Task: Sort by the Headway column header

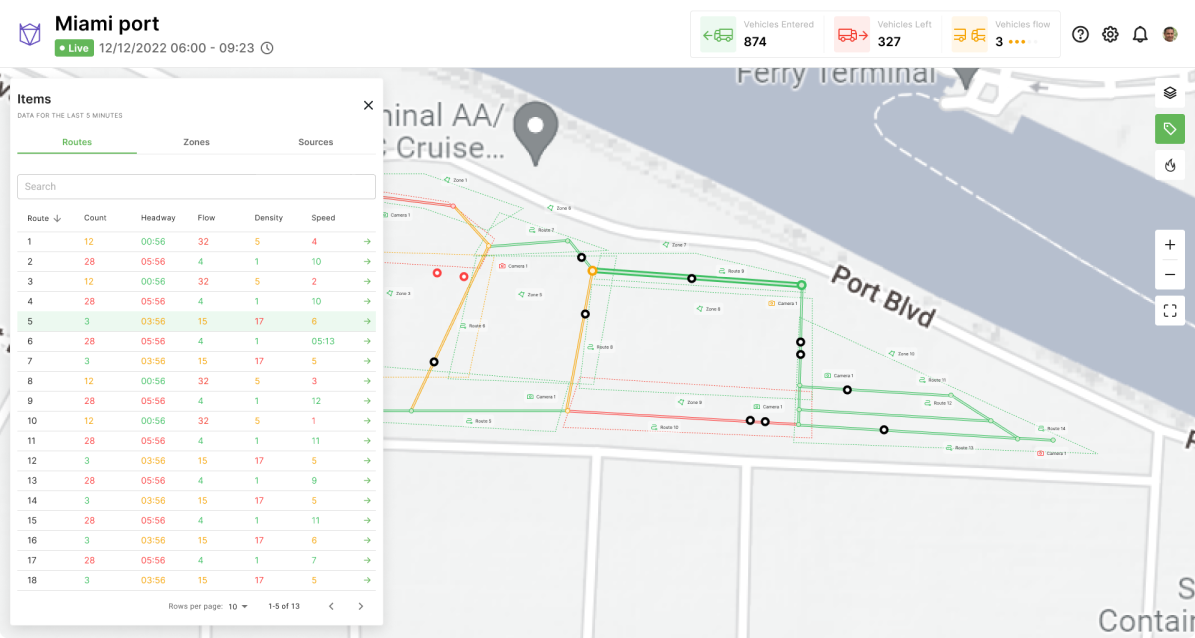Action: click(159, 218)
